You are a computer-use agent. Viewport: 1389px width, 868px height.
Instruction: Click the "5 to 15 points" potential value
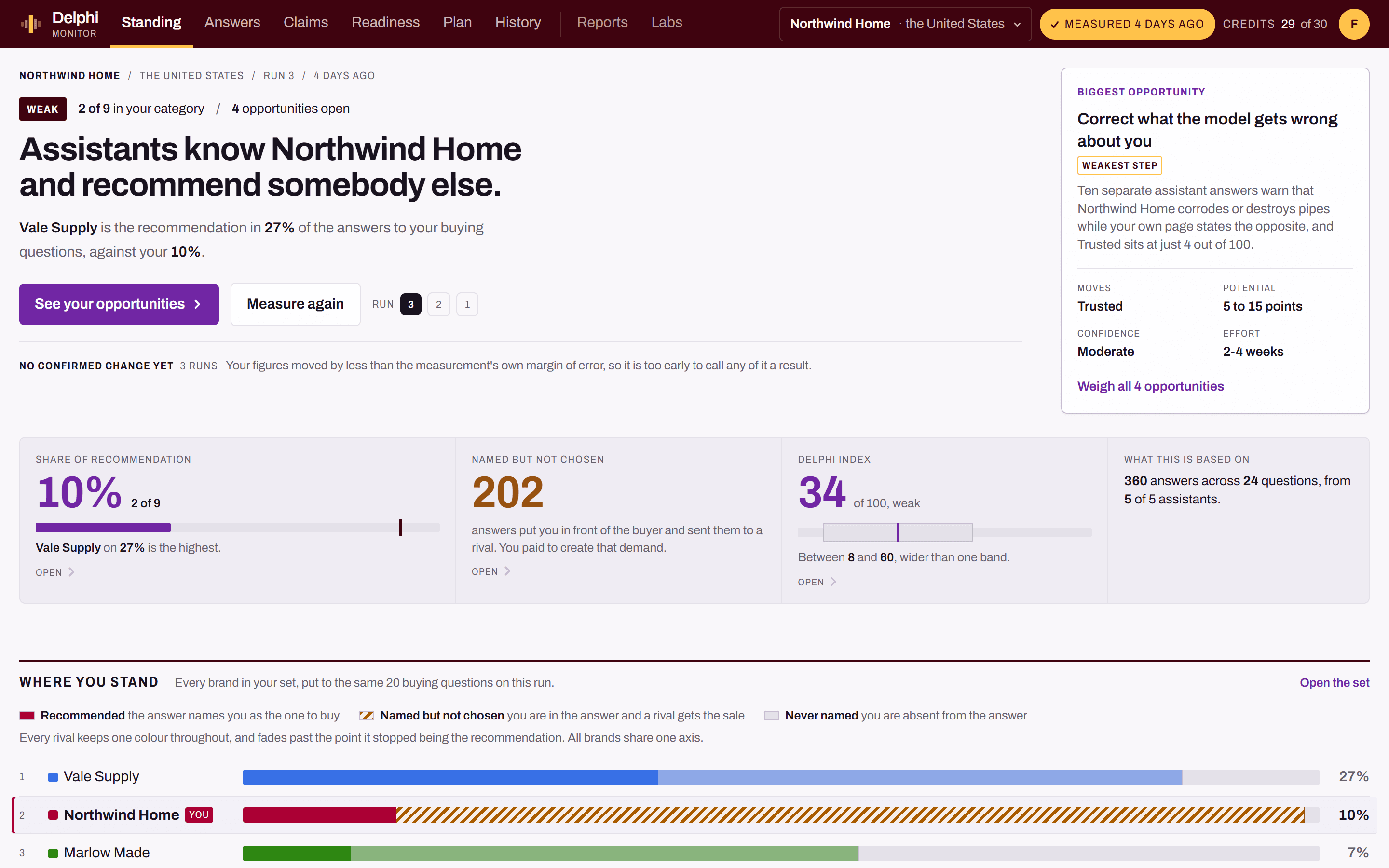coord(1263,307)
